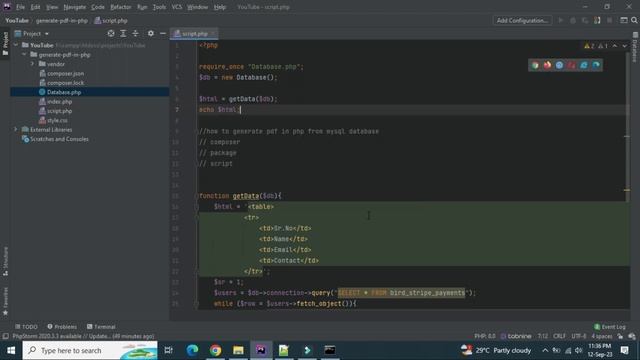Open the Terminal tool window

click(101, 327)
